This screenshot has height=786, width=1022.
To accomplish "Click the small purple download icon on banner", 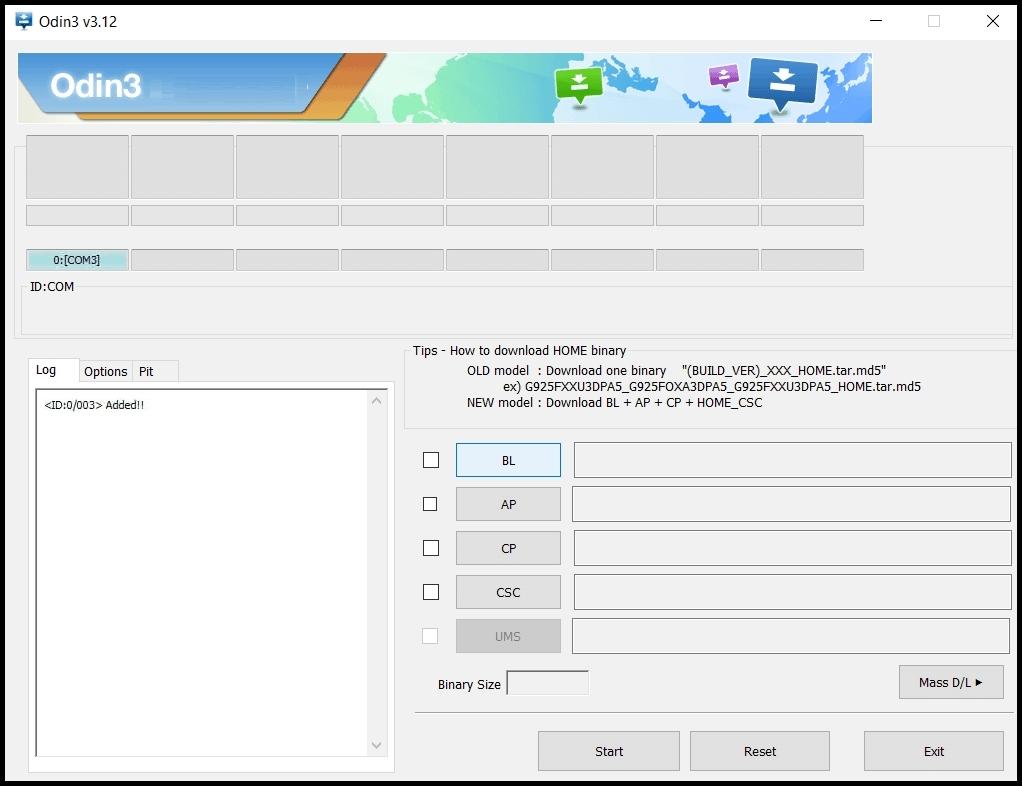I will pos(723,76).
